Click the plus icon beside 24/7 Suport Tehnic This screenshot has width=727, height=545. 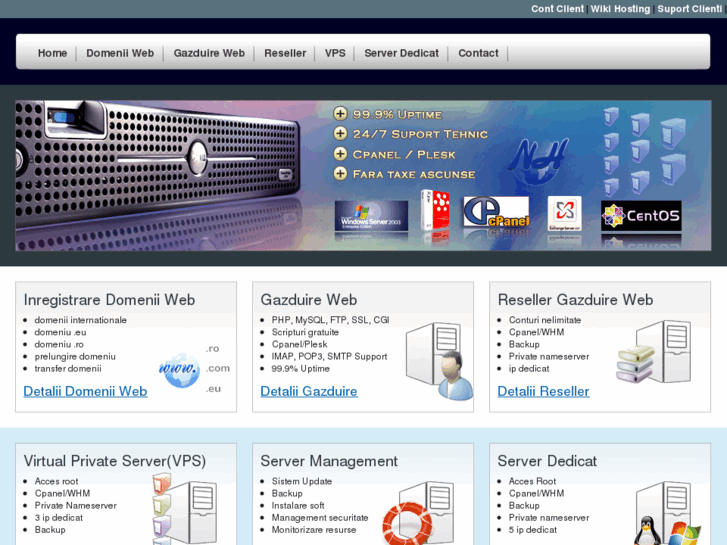(x=340, y=134)
